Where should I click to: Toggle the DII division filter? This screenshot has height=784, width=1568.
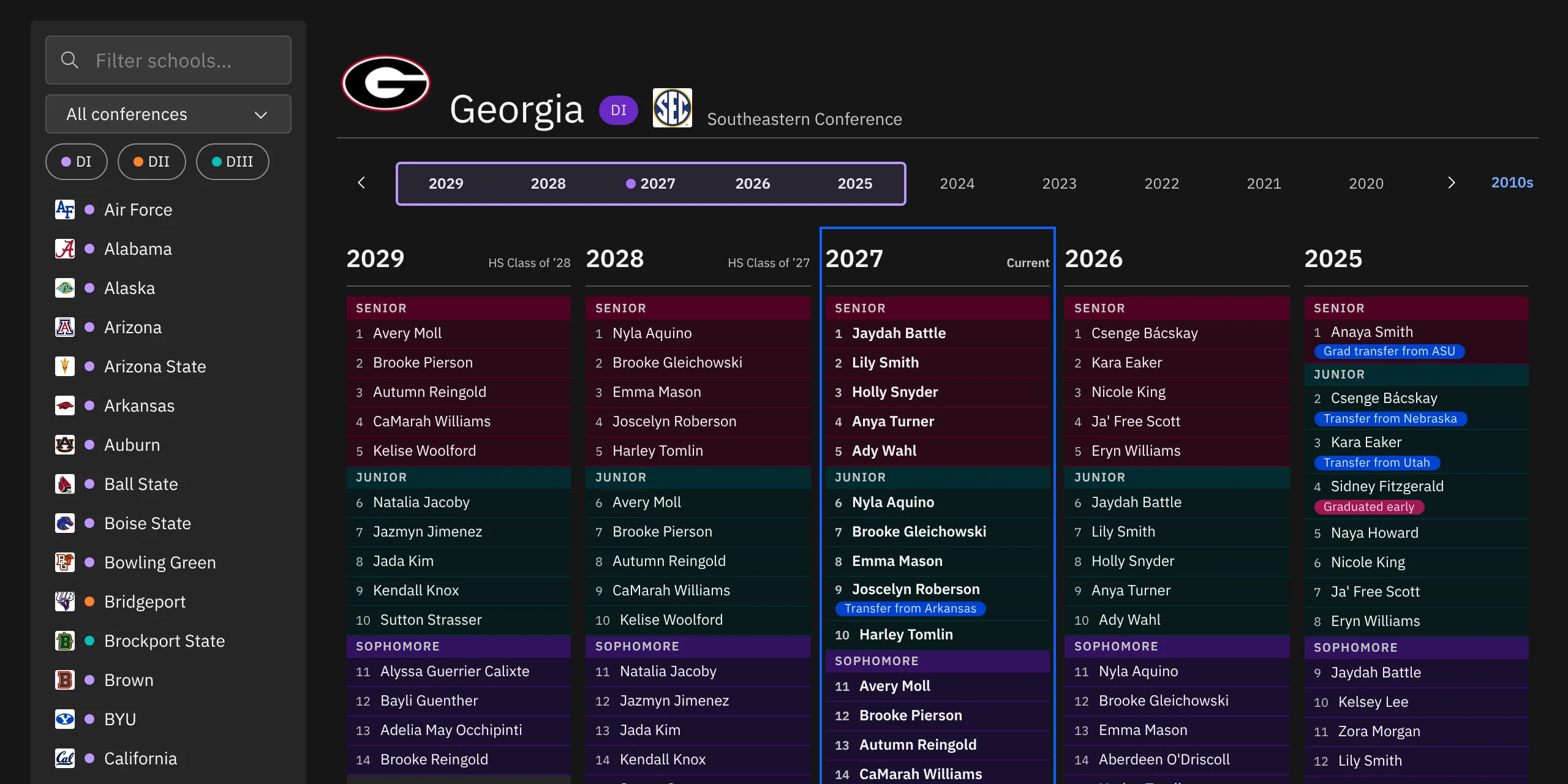click(x=151, y=162)
